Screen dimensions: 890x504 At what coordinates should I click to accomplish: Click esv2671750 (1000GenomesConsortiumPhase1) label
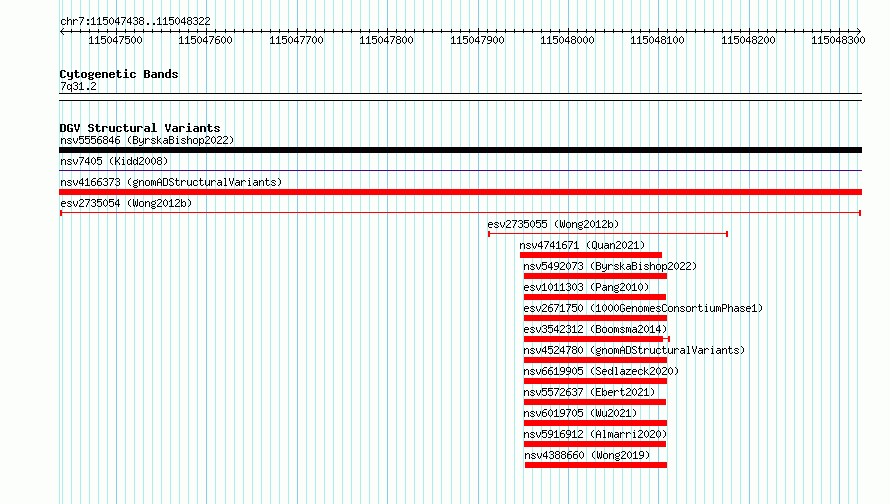643,308
